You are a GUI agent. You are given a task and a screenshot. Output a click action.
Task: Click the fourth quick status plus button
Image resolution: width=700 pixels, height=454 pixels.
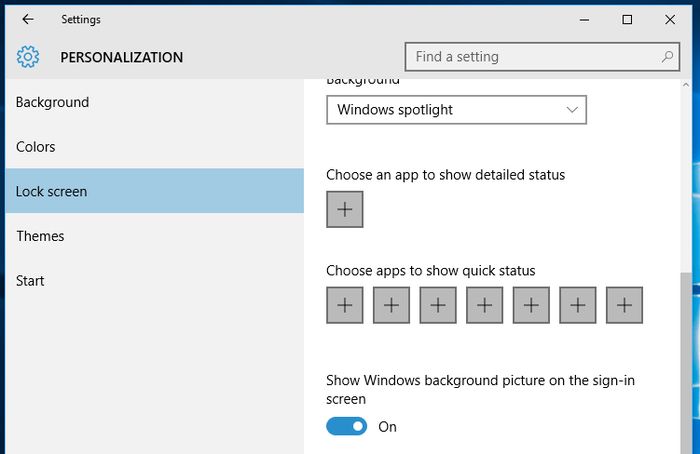[485, 305]
